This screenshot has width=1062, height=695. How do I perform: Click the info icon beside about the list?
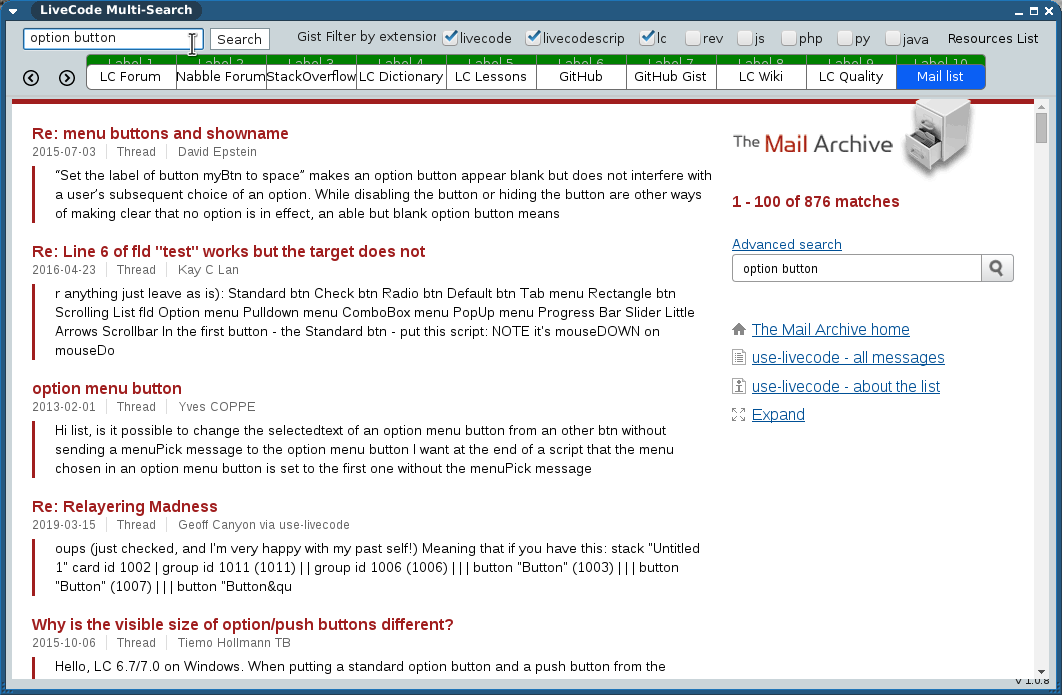[739, 386]
